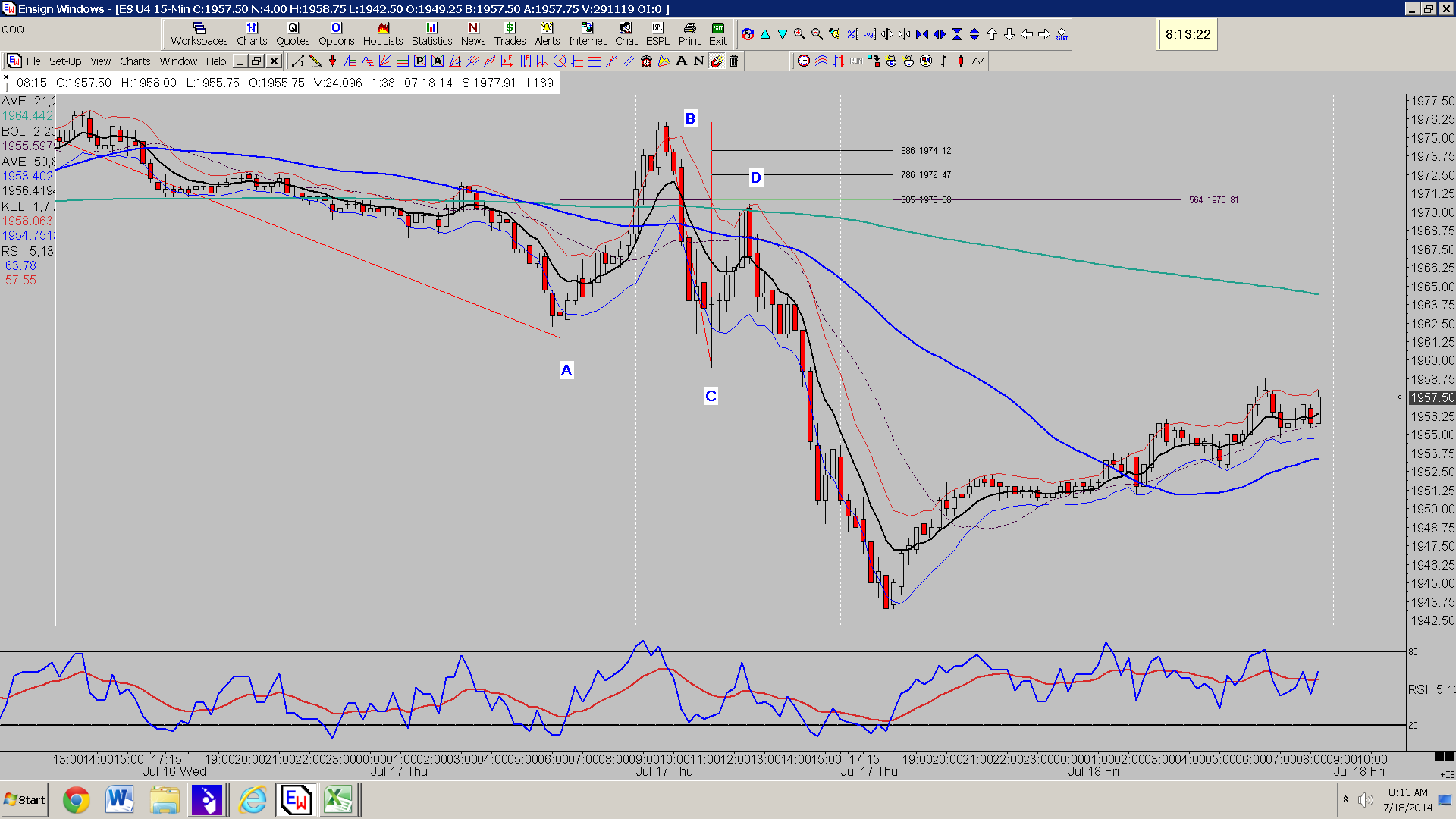This screenshot has width=1456, height=819.
Task: Select the pencil drawing tool
Action: click(x=315, y=61)
